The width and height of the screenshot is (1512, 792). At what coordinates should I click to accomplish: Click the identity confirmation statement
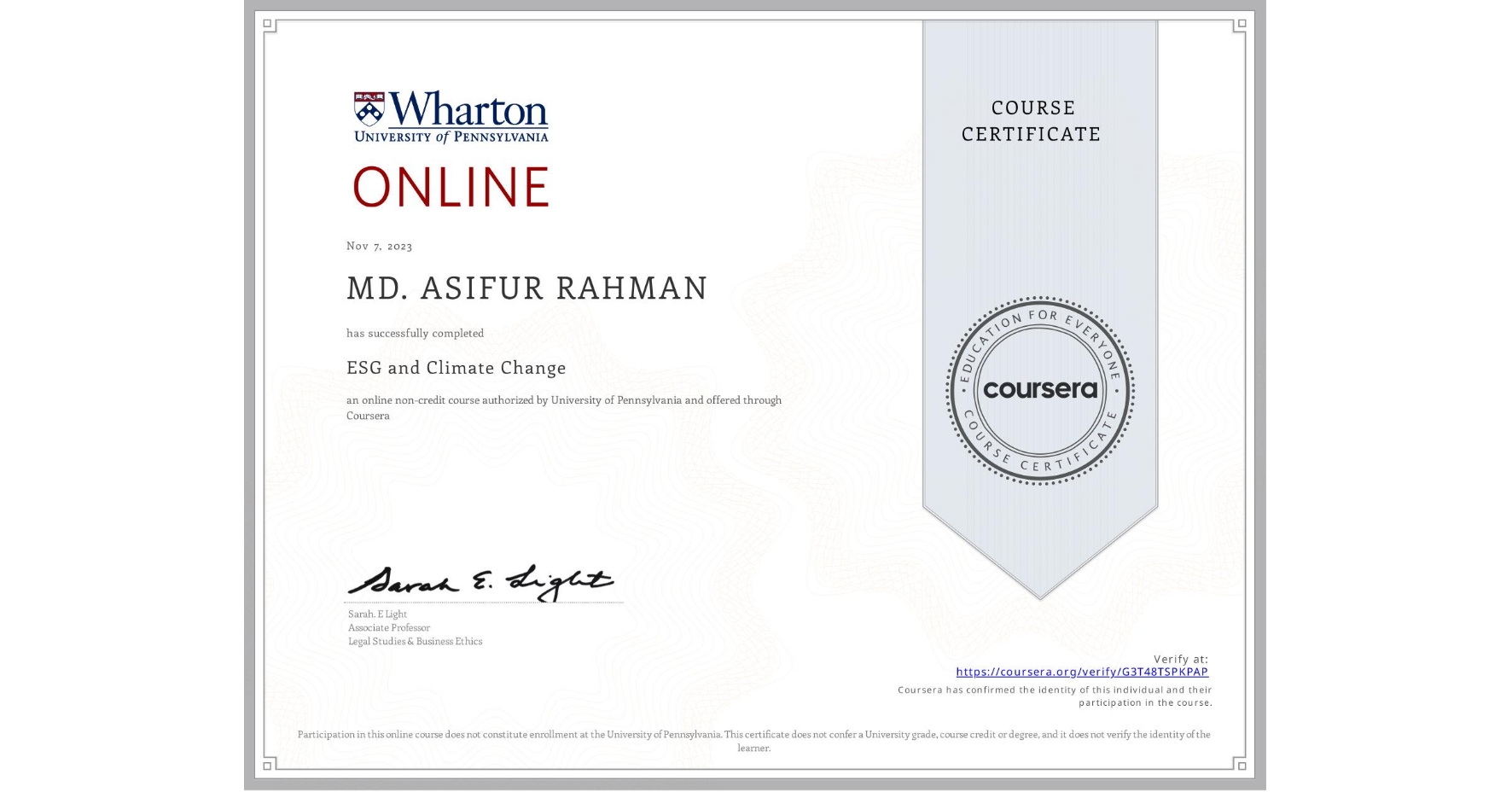point(1054,696)
